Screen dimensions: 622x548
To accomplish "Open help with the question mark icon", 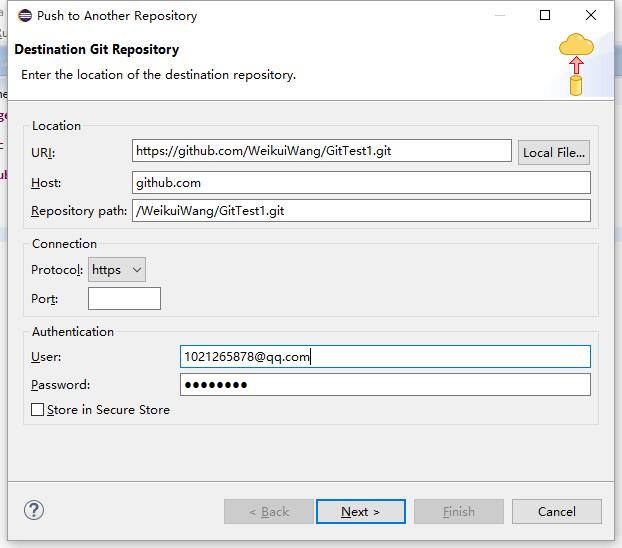I will 34,510.
